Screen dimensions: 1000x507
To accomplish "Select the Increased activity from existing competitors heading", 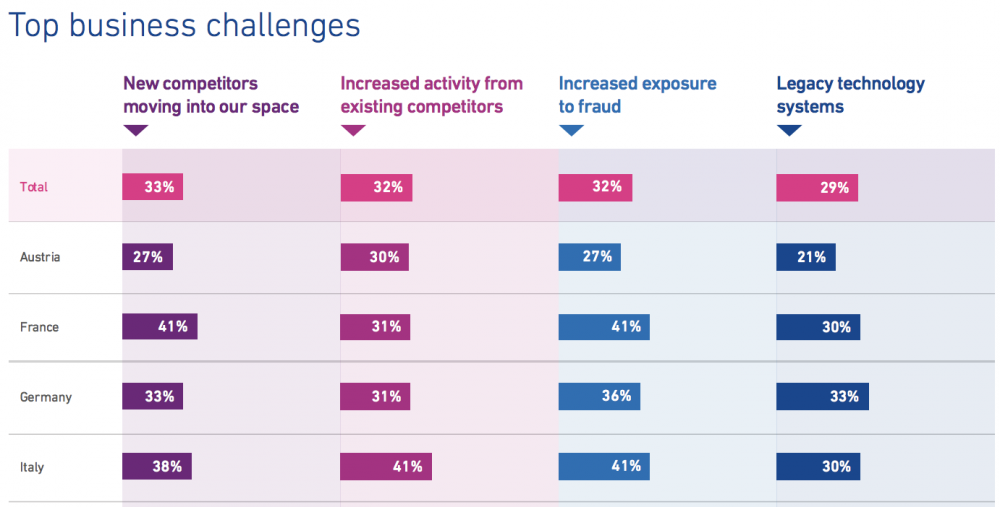I will click(432, 95).
